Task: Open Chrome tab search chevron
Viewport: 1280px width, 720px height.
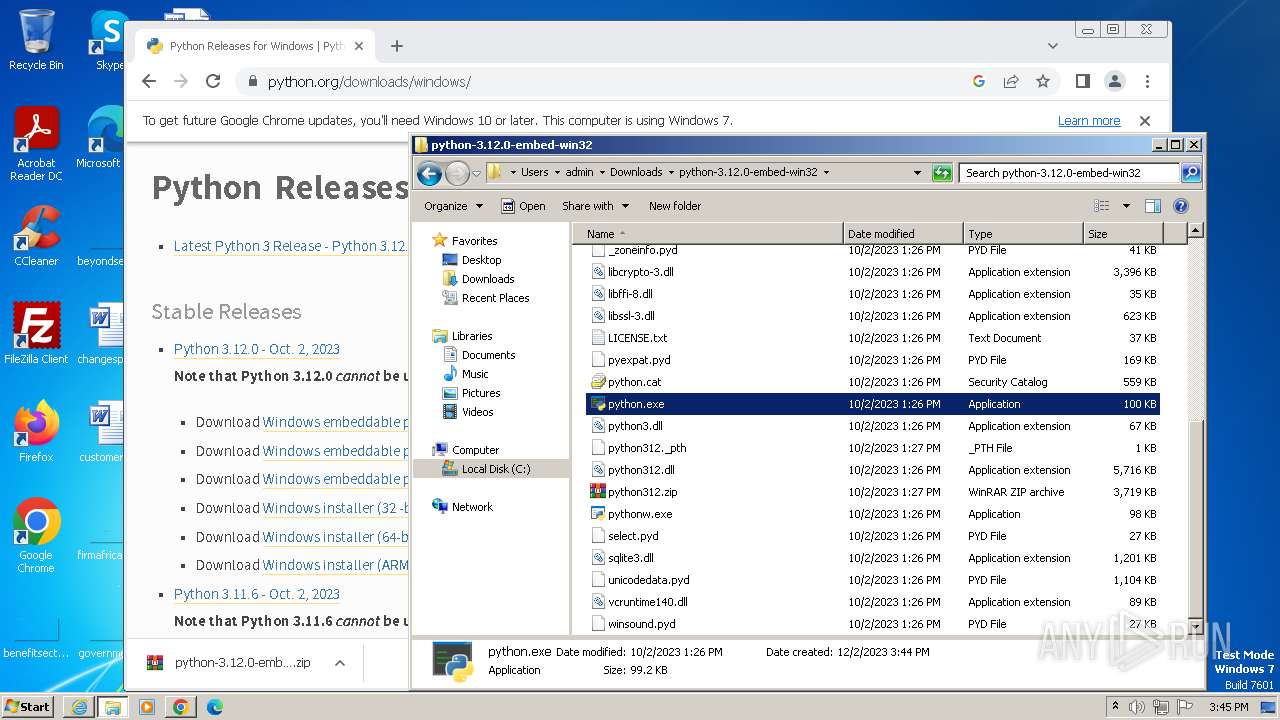Action: pyautogui.click(x=1053, y=46)
